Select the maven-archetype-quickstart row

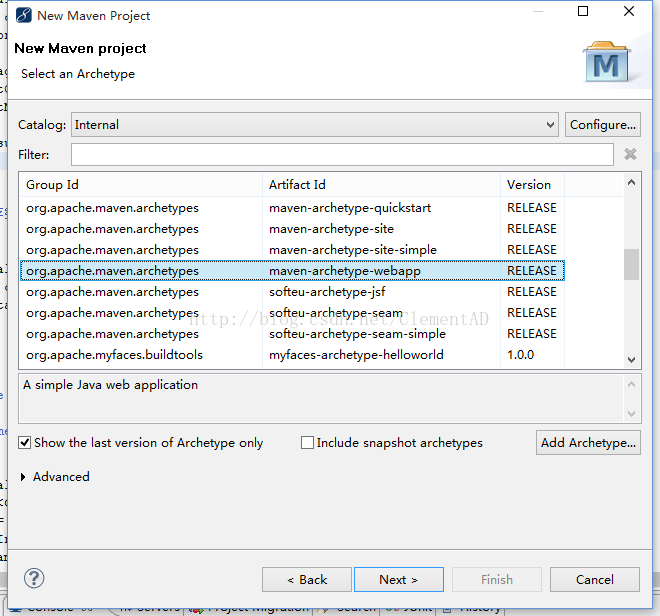click(292, 208)
